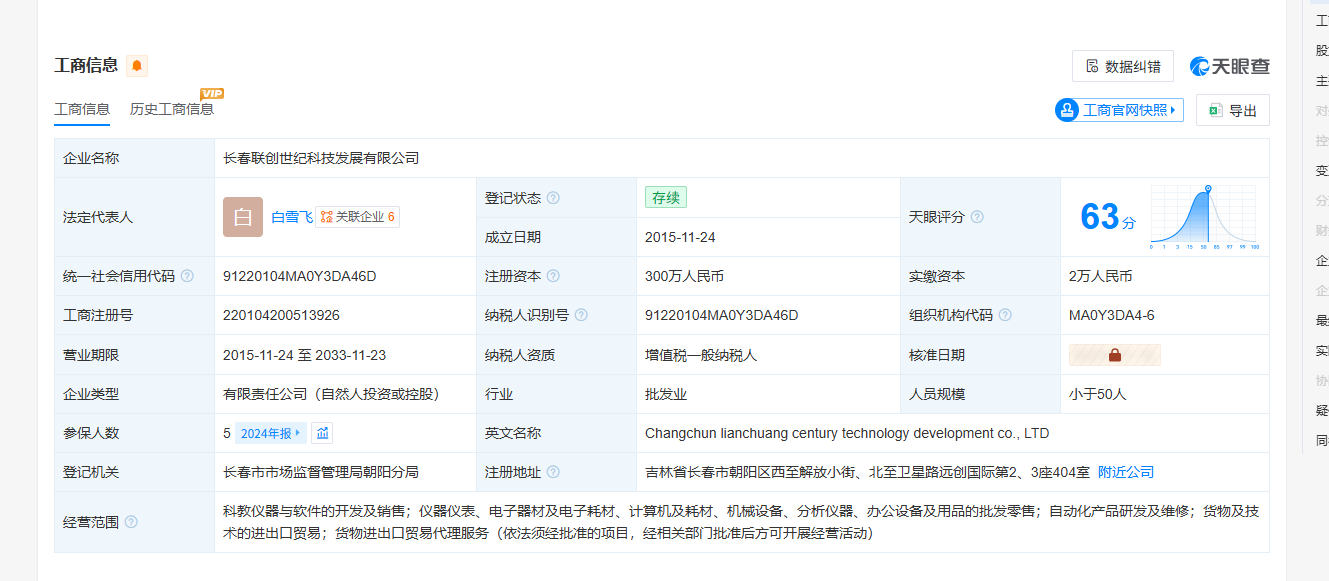Click the locked 核准日期 lock icon
Image resolution: width=1329 pixels, height=581 pixels.
pyautogui.click(x=1115, y=355)
